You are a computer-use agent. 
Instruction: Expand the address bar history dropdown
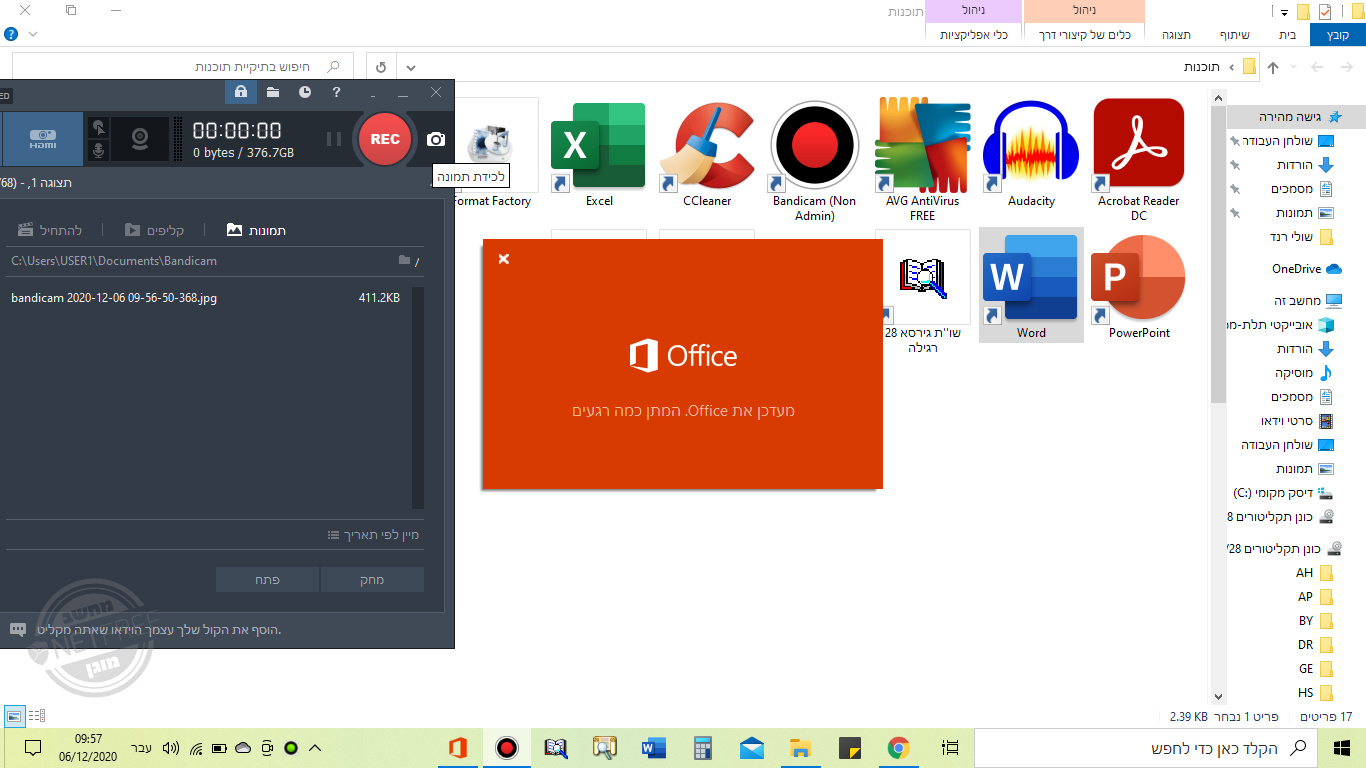(x=410, y=67)
